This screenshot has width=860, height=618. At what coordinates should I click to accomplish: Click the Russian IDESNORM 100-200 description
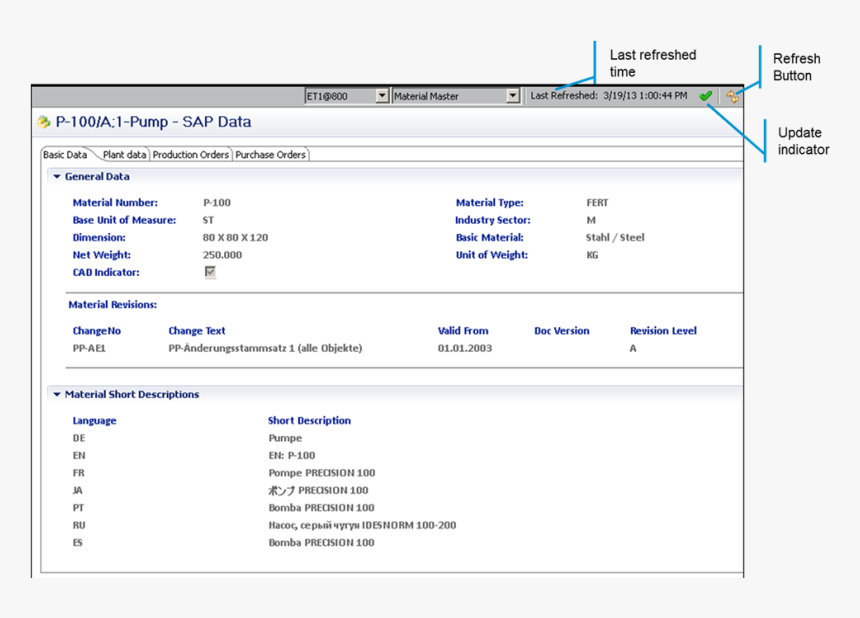click(x=362, y=525)
